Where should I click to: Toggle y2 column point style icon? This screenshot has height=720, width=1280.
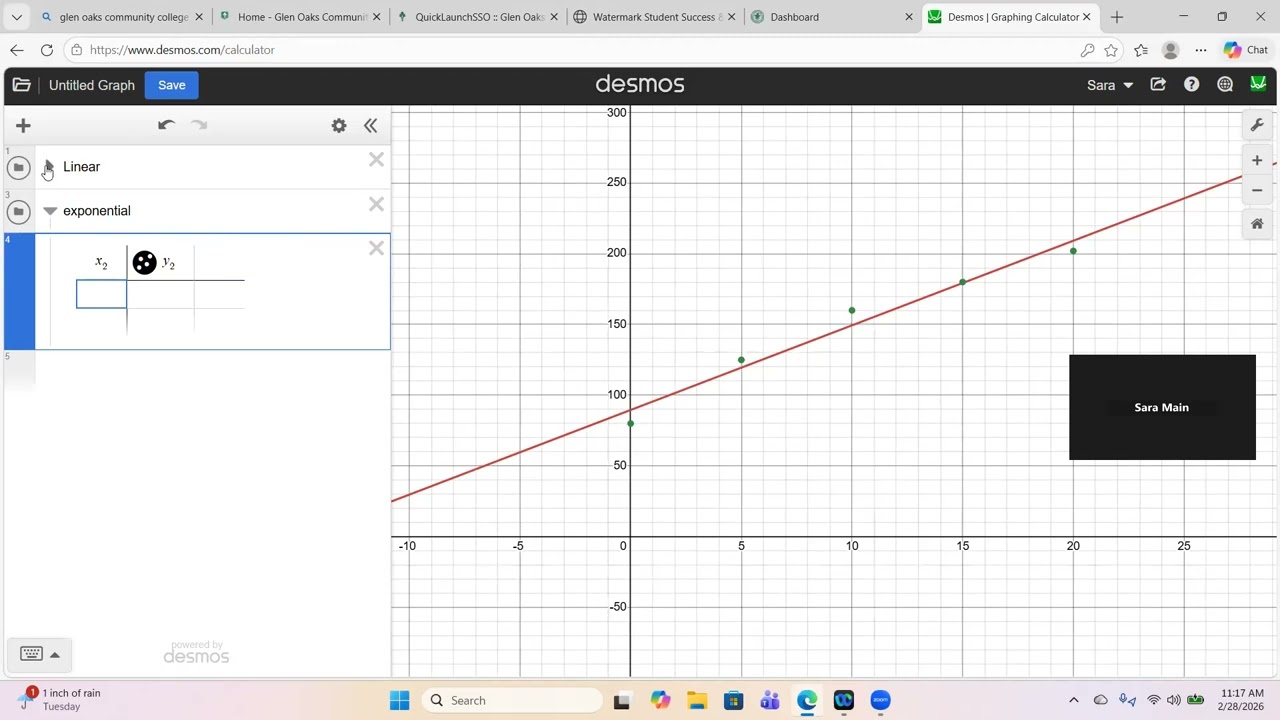point(144,262)
